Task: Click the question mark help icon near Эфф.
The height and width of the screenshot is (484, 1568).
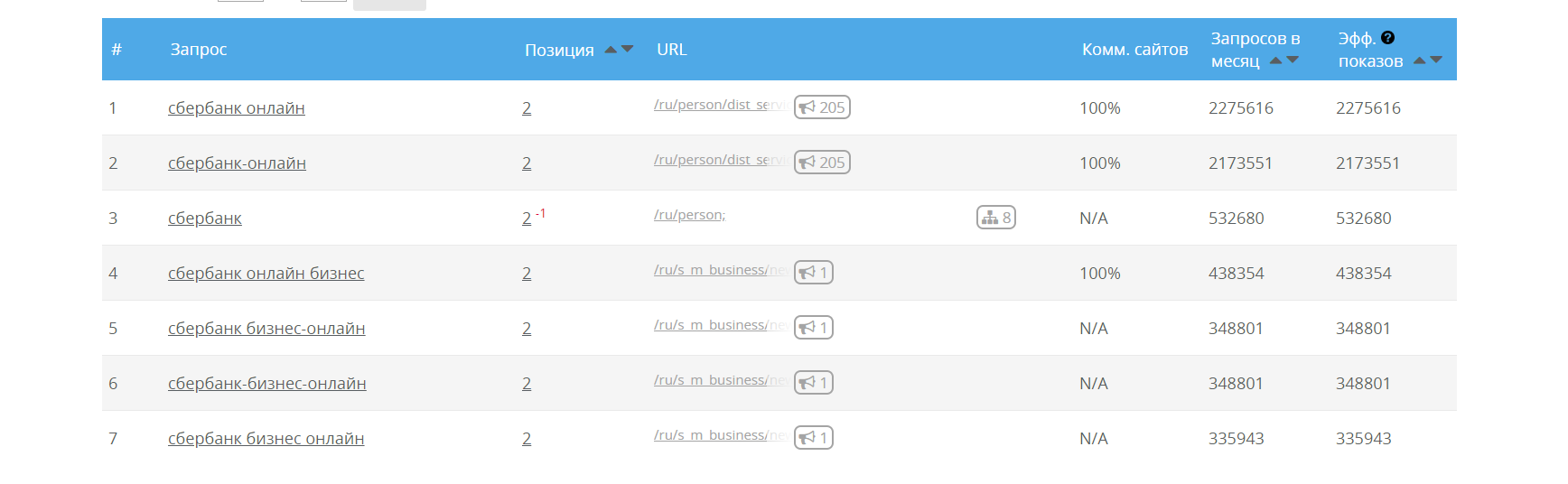Action: pyautogui.click(x=1388, y=38)
